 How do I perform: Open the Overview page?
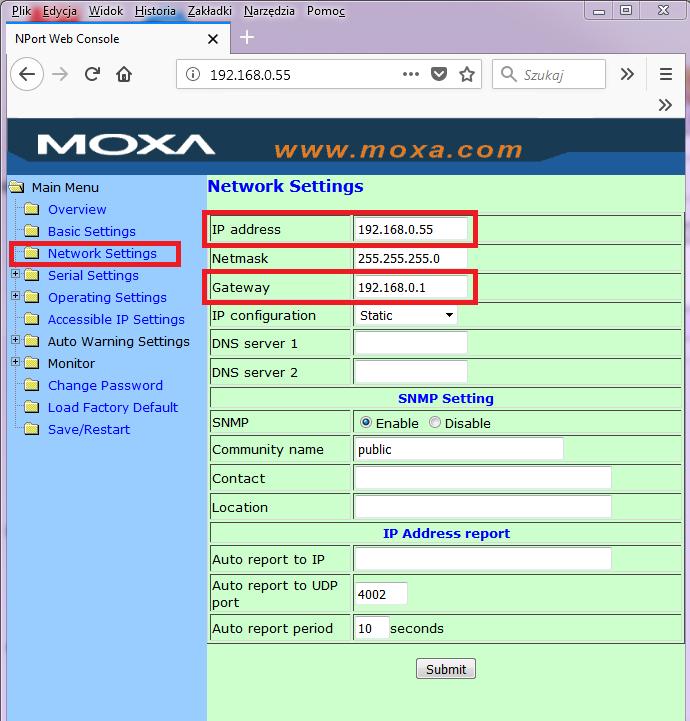[x=77, y=210]
